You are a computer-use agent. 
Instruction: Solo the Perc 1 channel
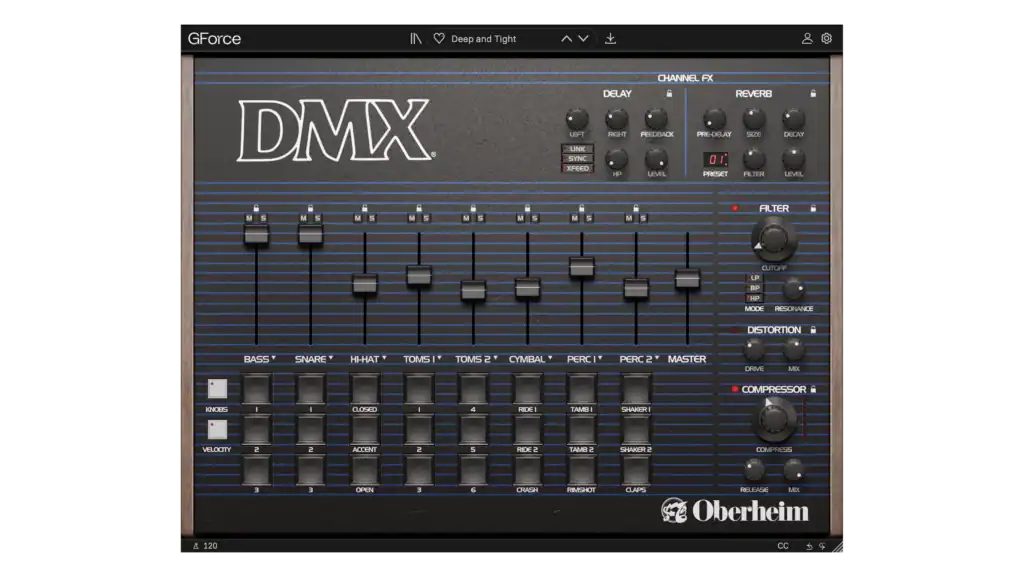588,218
